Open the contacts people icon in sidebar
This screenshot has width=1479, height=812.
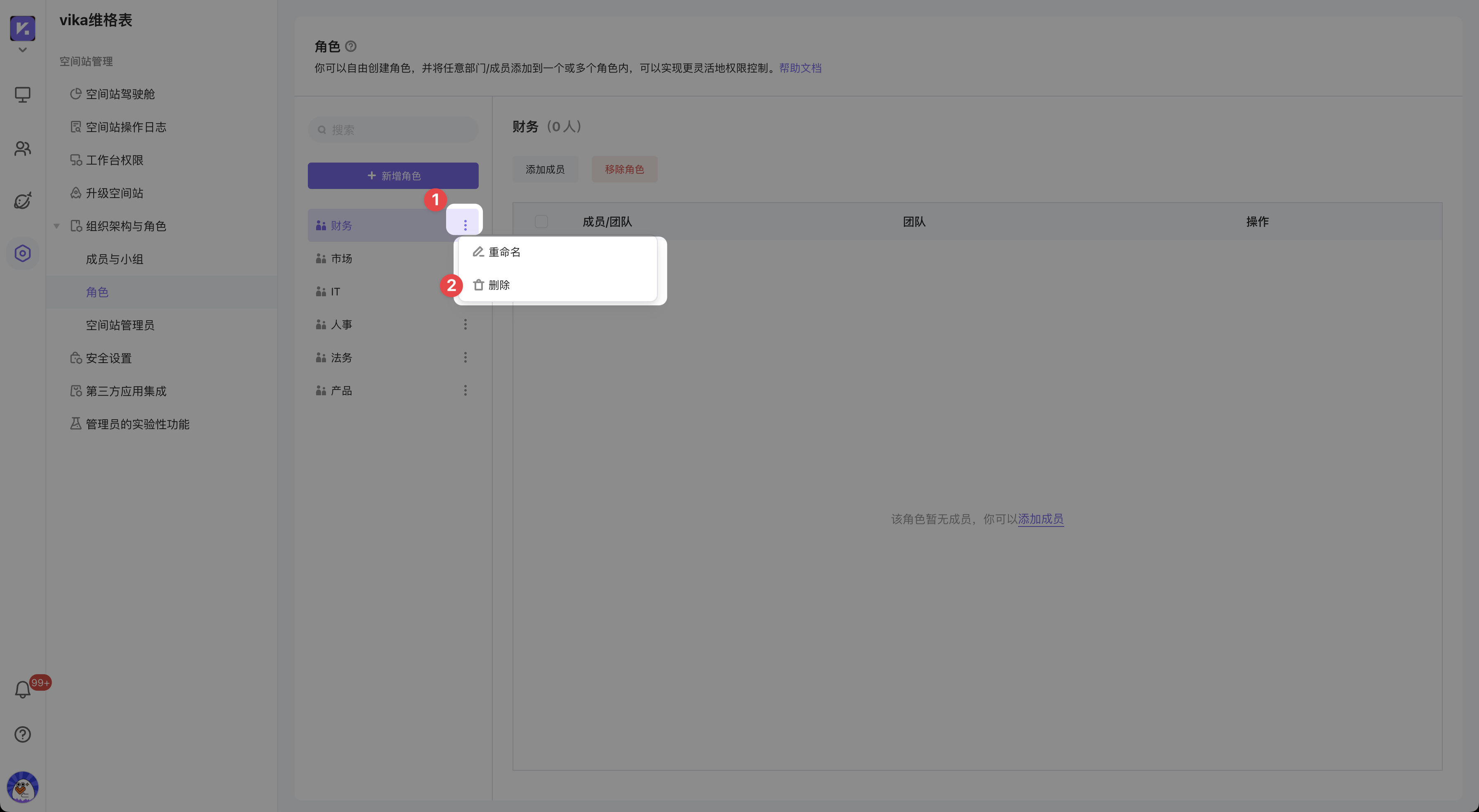click(x=22, y=148)
